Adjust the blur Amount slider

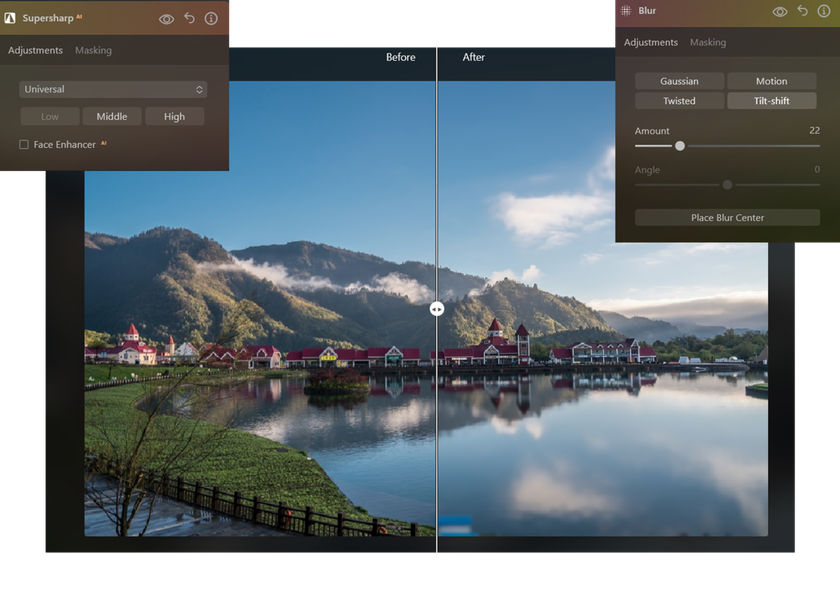679,146
